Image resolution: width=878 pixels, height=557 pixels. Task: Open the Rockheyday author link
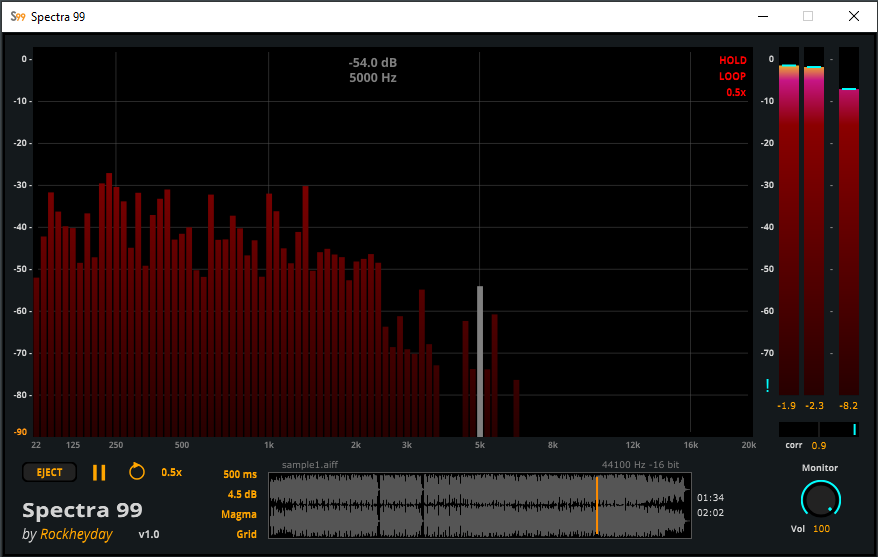click(76, 534)
